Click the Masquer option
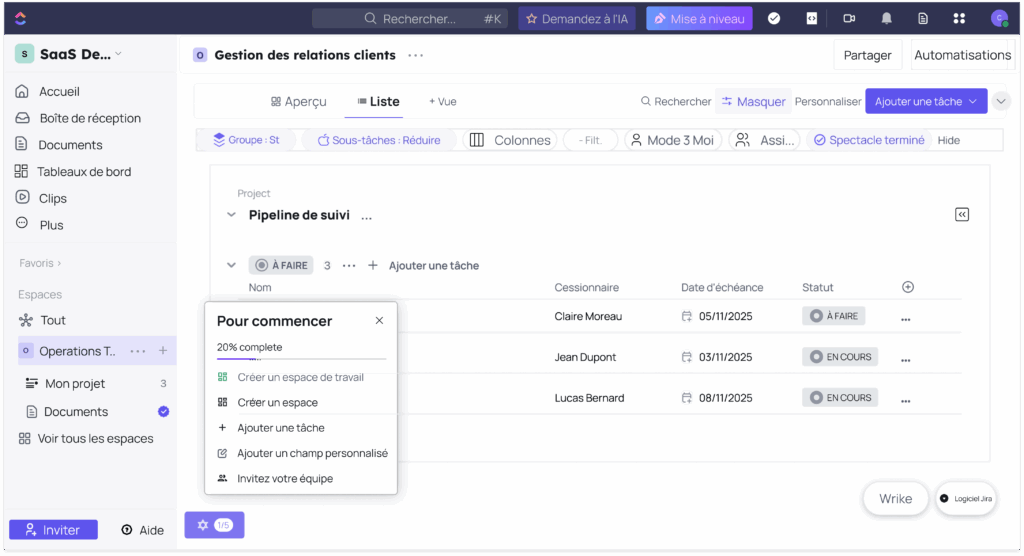 (753, 101)
